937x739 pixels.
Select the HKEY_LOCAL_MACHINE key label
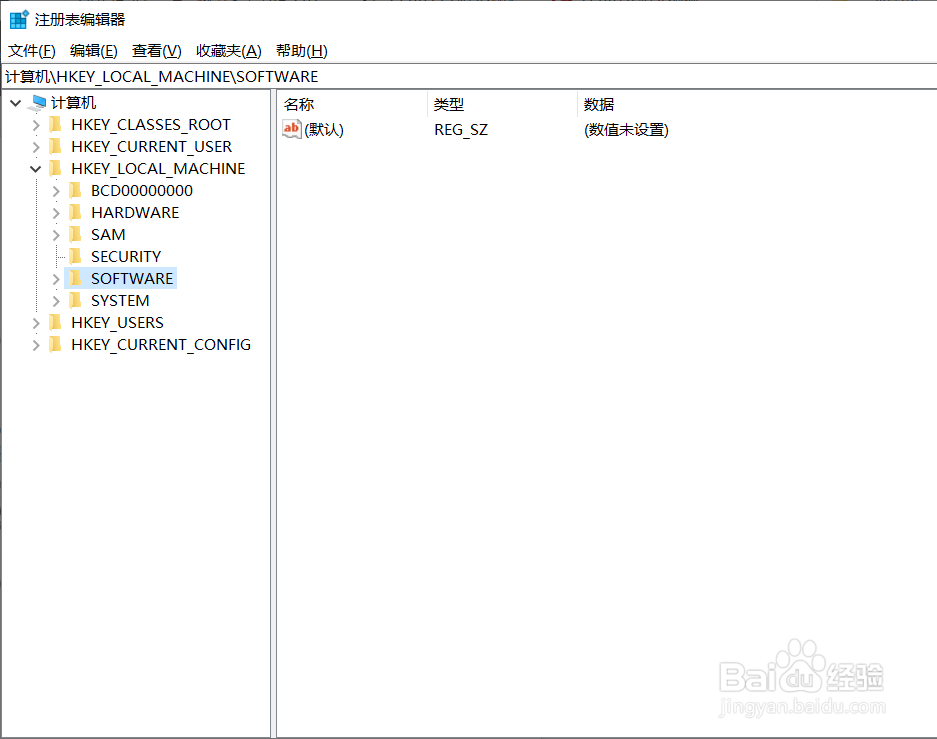(158, 168)
